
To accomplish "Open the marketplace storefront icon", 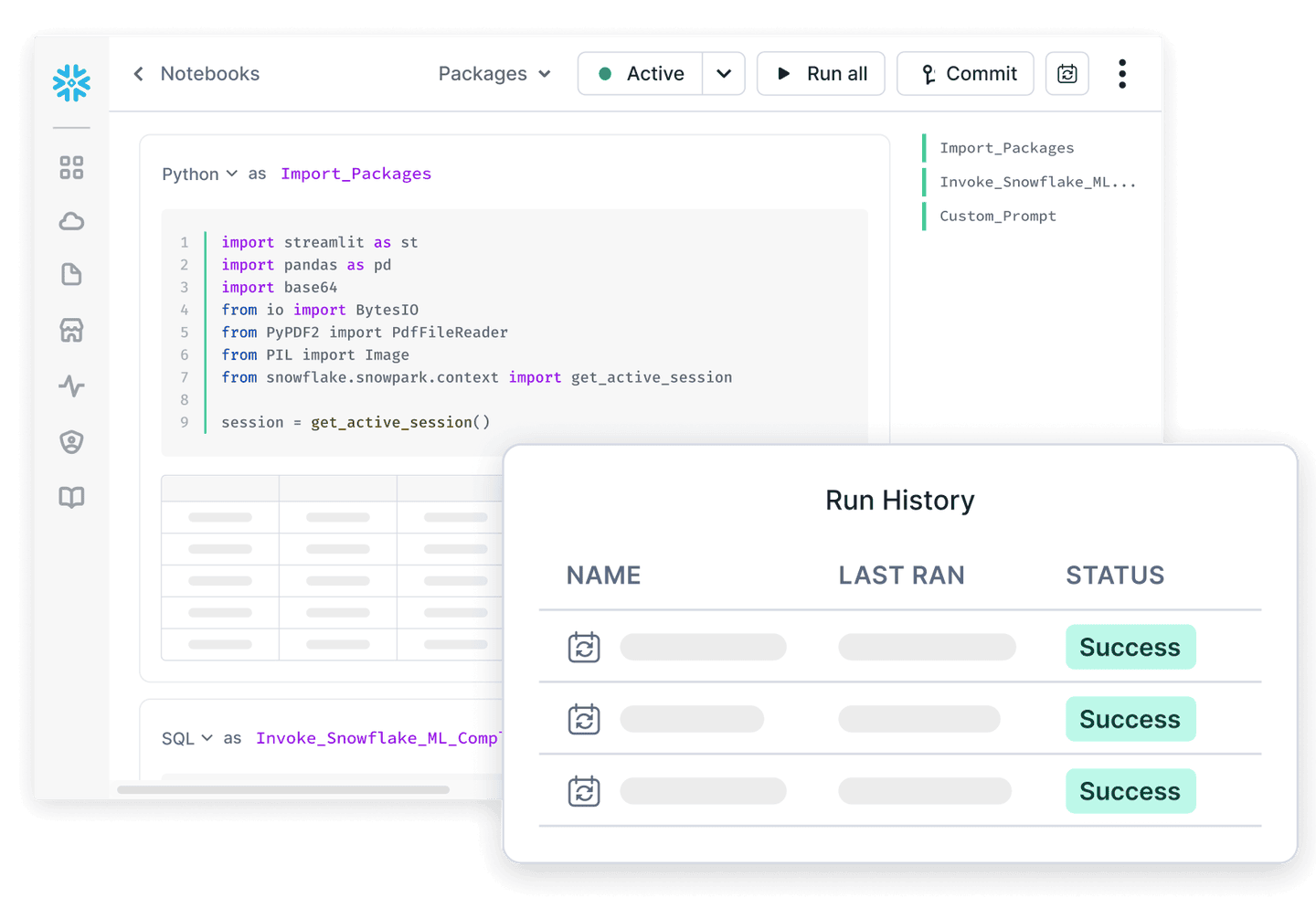I will (x=71, y=331).
